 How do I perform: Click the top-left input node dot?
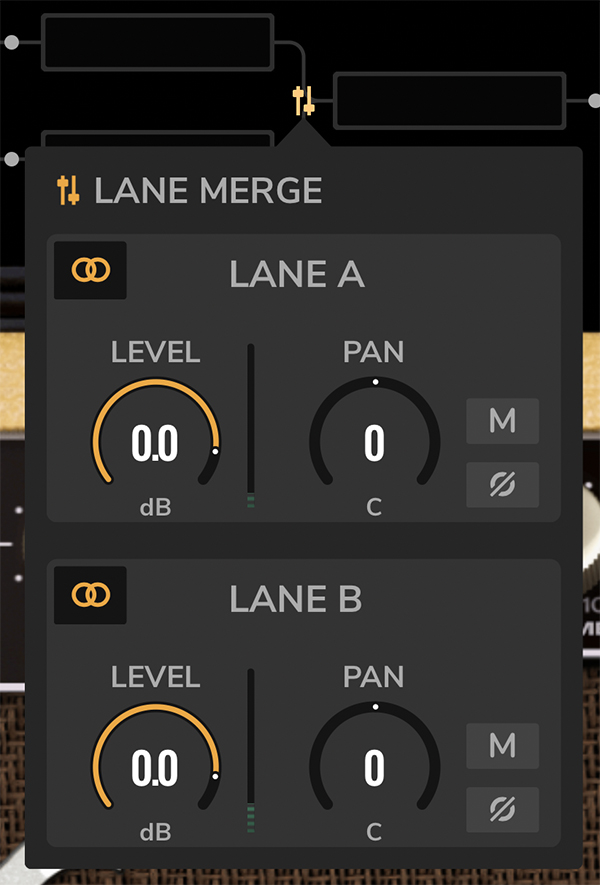coord(12,42)
